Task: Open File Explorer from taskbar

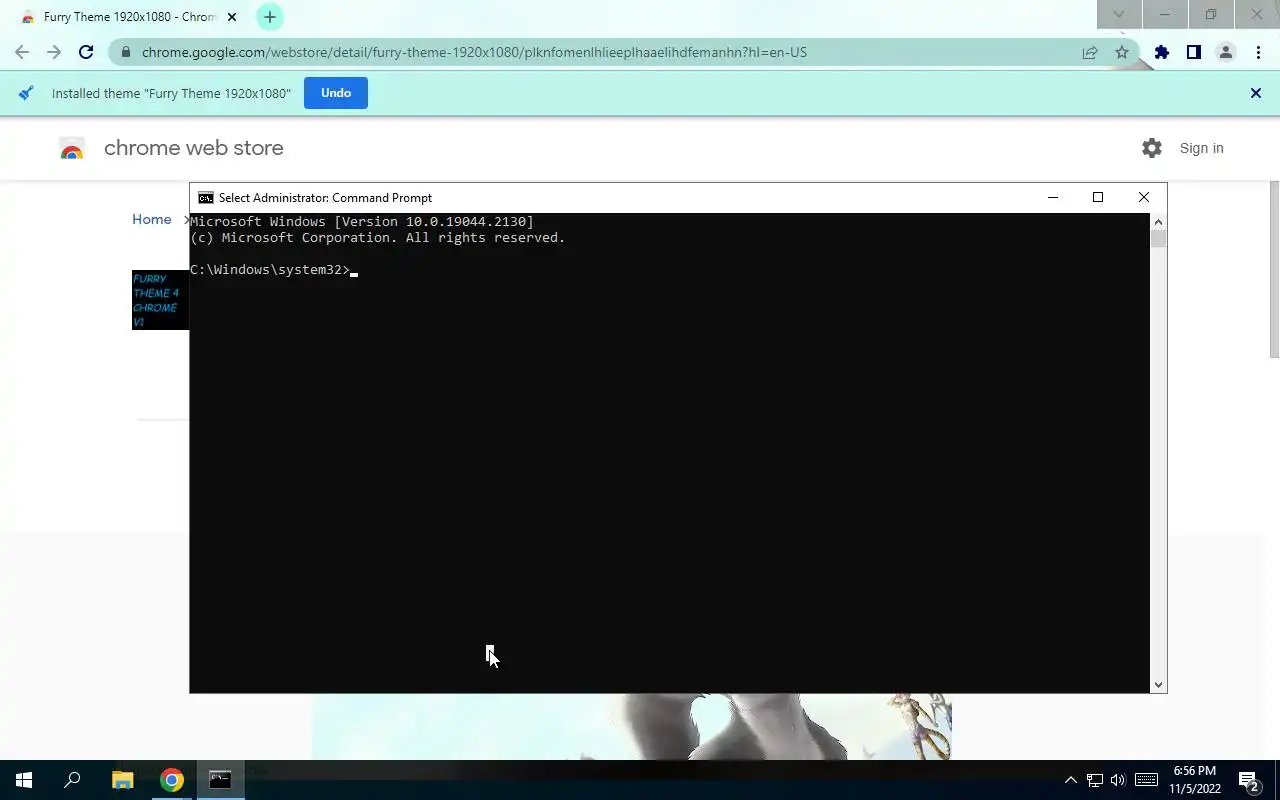Action: coord(122,780)
